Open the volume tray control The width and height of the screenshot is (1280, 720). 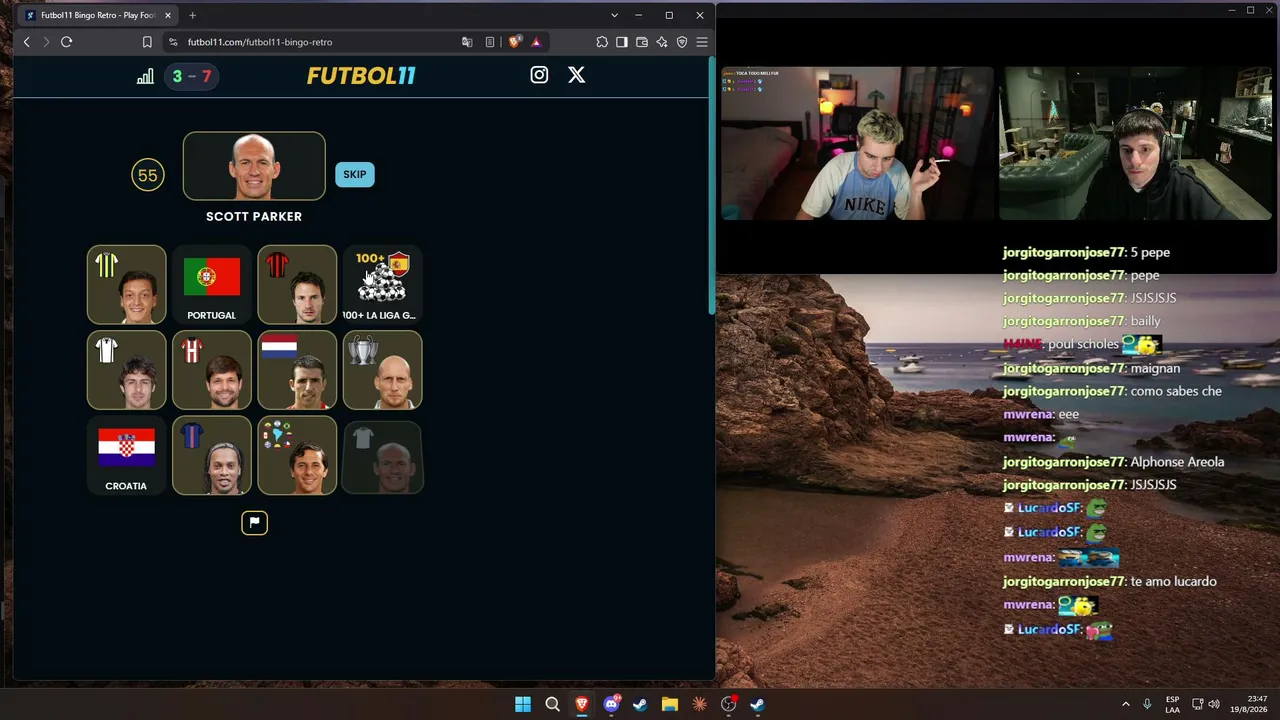coord(1214,704)
